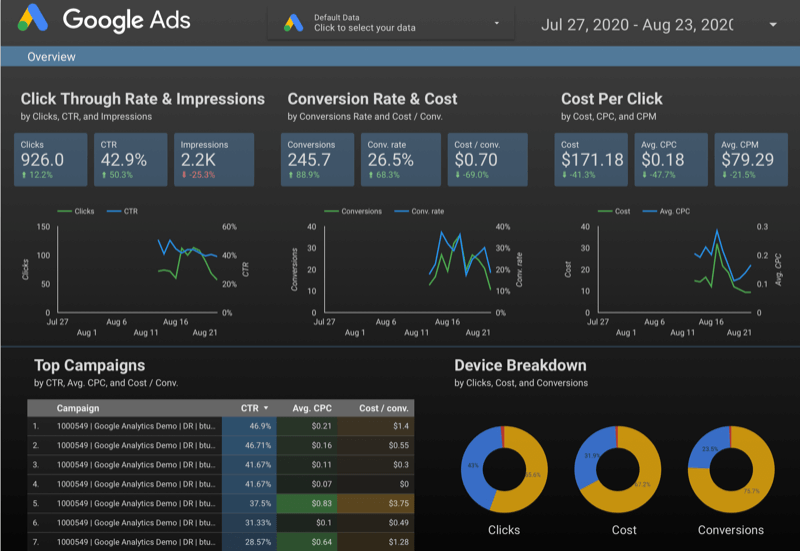This screenshot has height=551, width=800.
Task: Click the Google Ads logo icon
Action: 33,18
